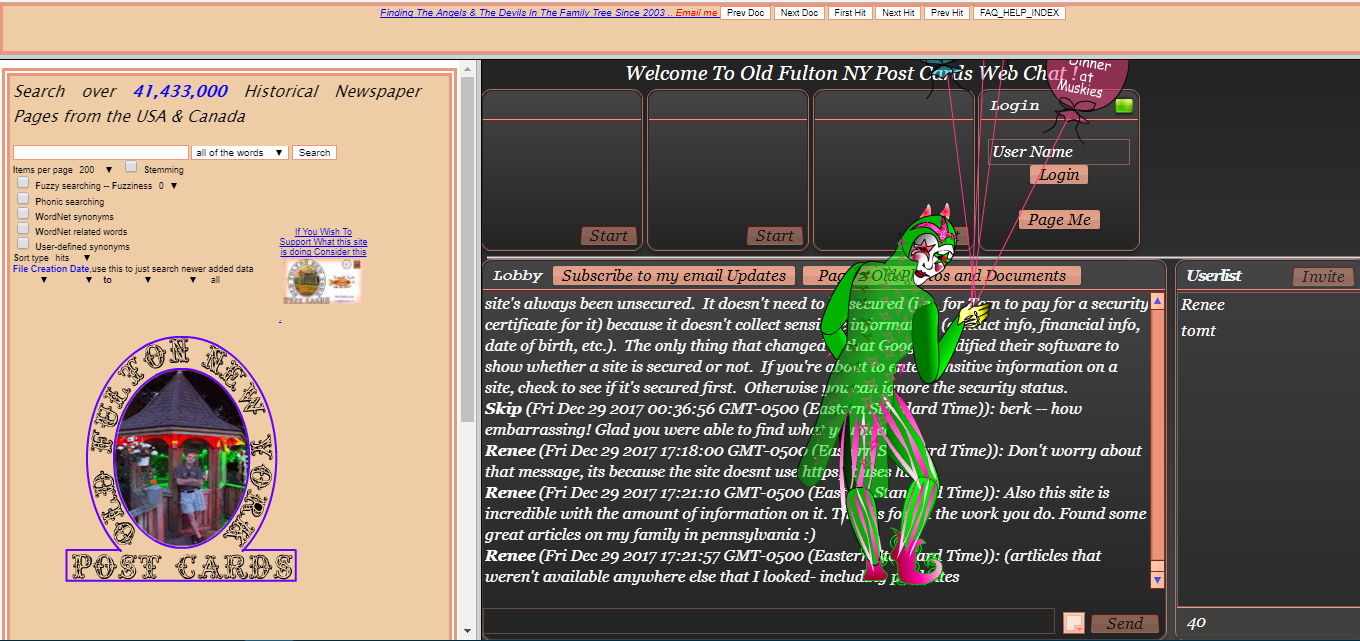Click the user count '40' below Userlist

coord(1196,623)
